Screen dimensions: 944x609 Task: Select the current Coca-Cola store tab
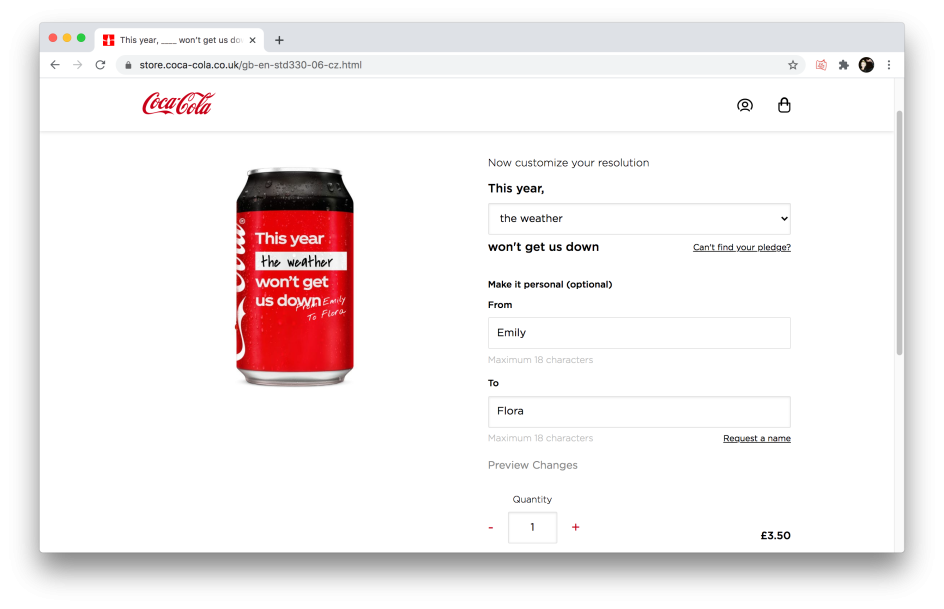point(175,40)
